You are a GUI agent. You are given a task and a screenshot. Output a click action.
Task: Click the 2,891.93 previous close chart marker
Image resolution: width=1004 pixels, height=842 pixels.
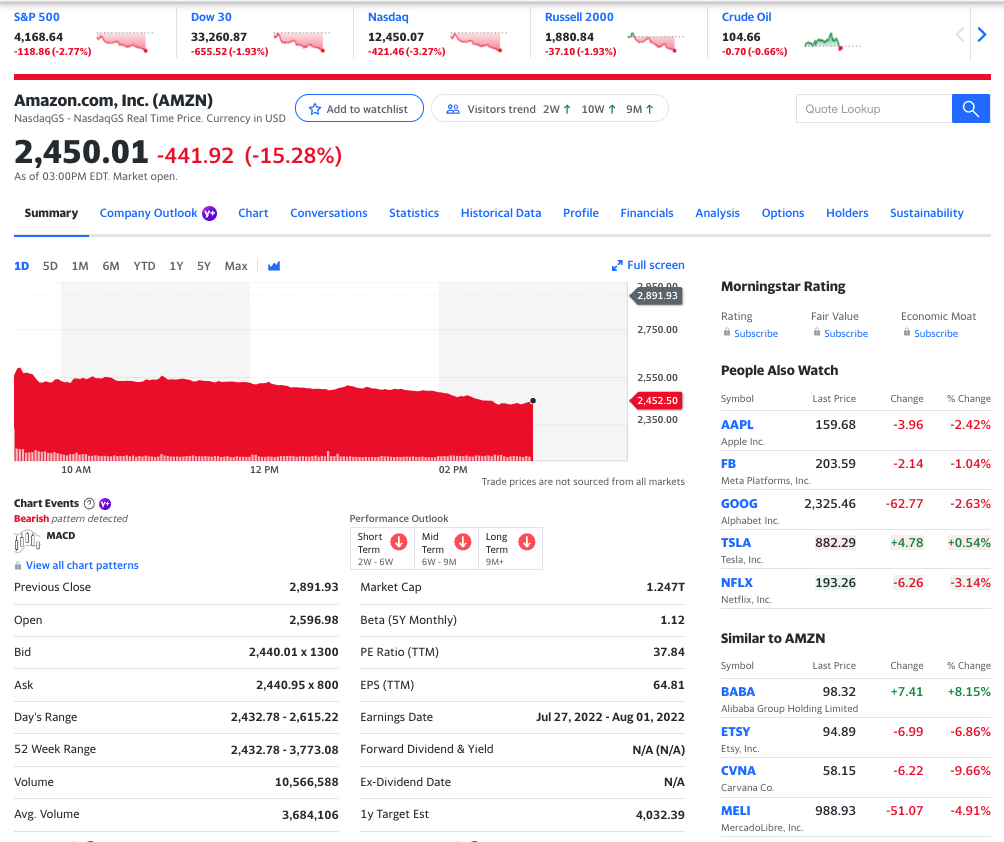(x=657, y=295)
